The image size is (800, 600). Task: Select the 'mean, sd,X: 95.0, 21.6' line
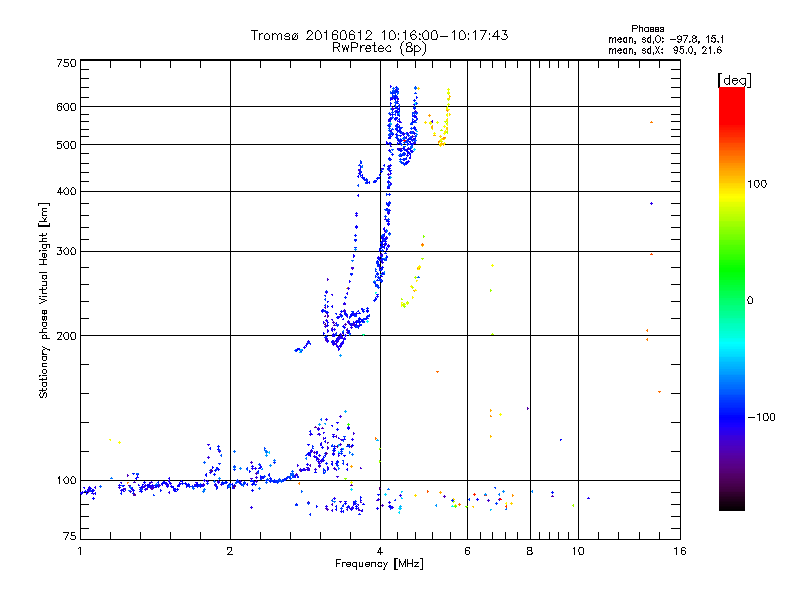pos(665,50)
